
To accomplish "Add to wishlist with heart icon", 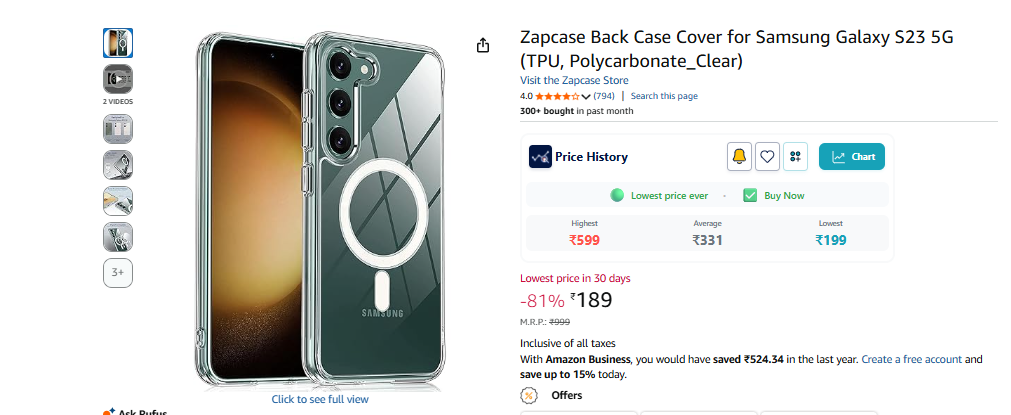I will [x=767, y=157].
